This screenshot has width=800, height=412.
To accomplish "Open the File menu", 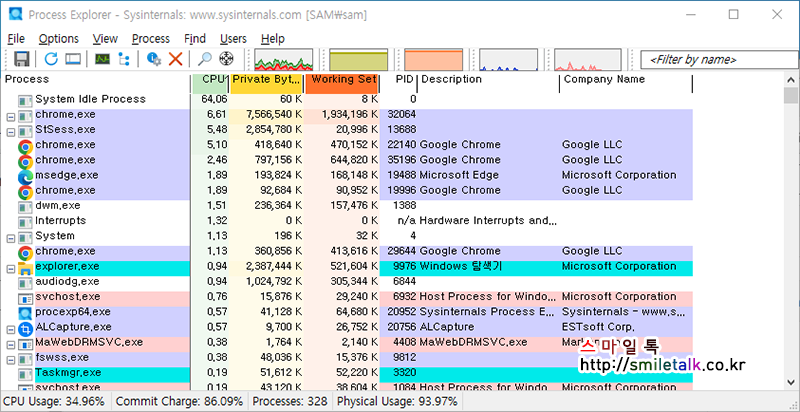I will pos(16,39).
